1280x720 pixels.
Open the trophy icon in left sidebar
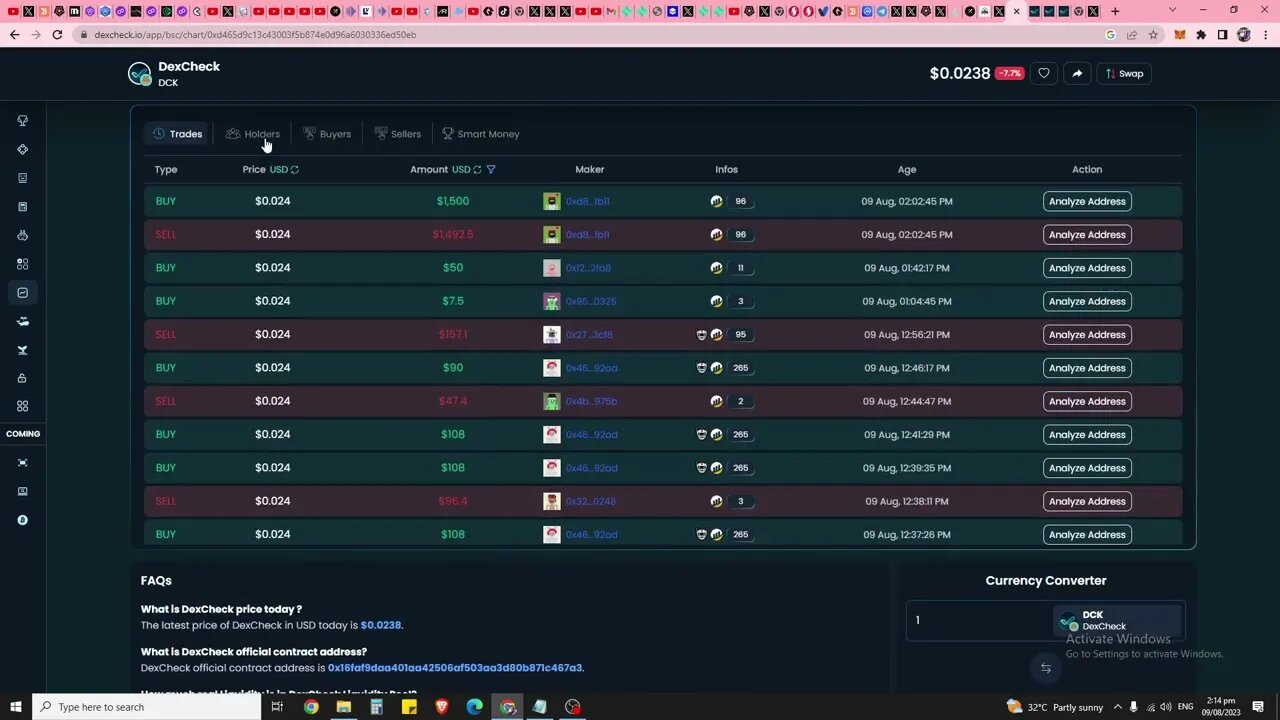click(x=22, y=120)
